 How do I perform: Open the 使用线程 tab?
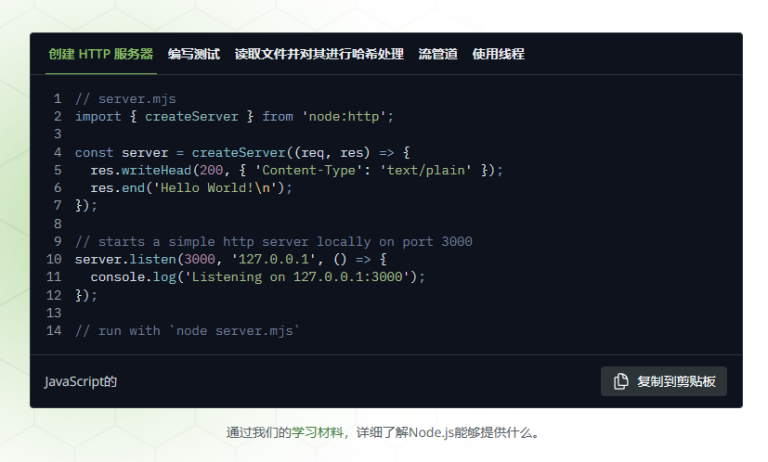pos(498,54)
